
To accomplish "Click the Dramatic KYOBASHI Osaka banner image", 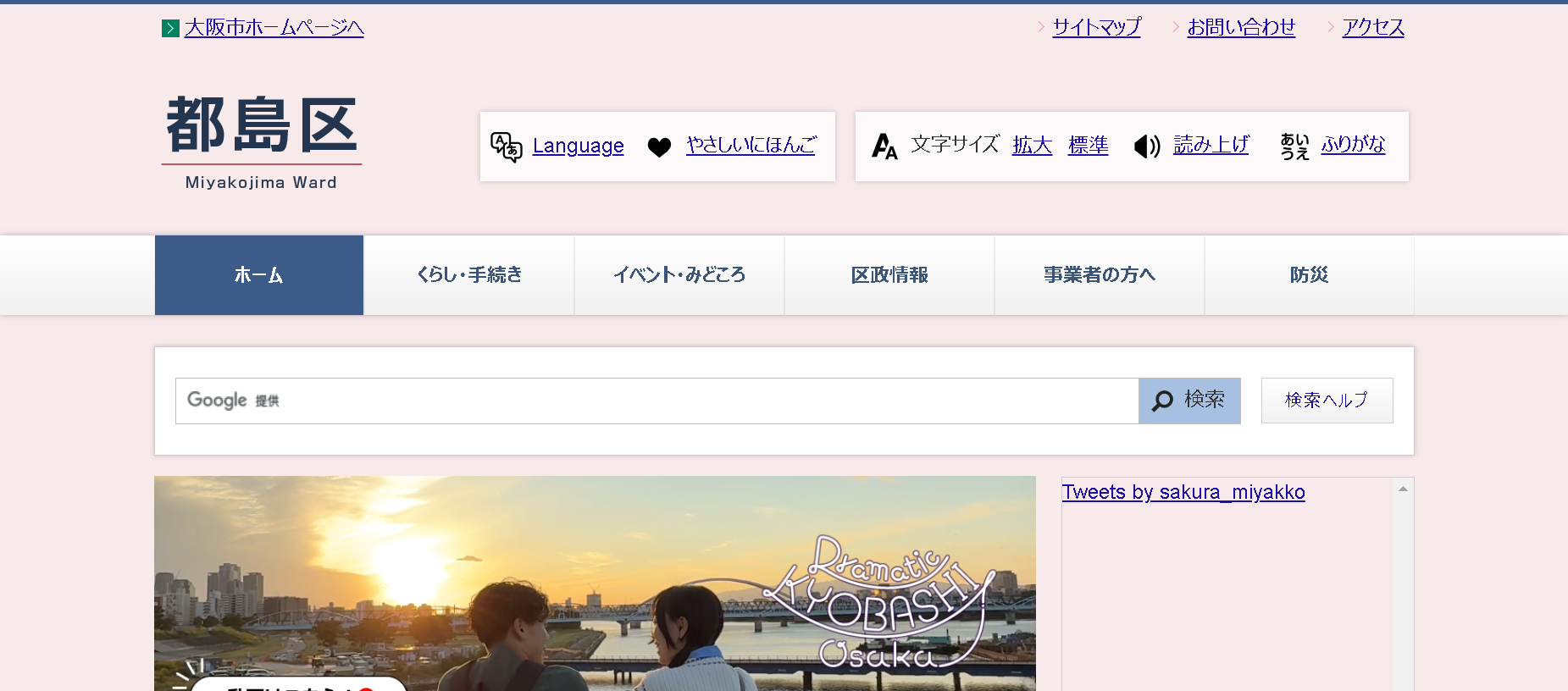I will click(x=595, y=583).
